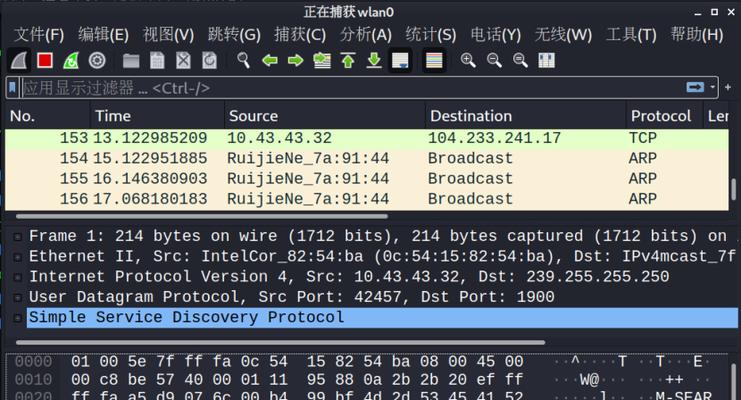This screenshot has height=400, width=741.
Task: Expand the Simple Service Discovery Protocol node
Action: coord(17,318)
